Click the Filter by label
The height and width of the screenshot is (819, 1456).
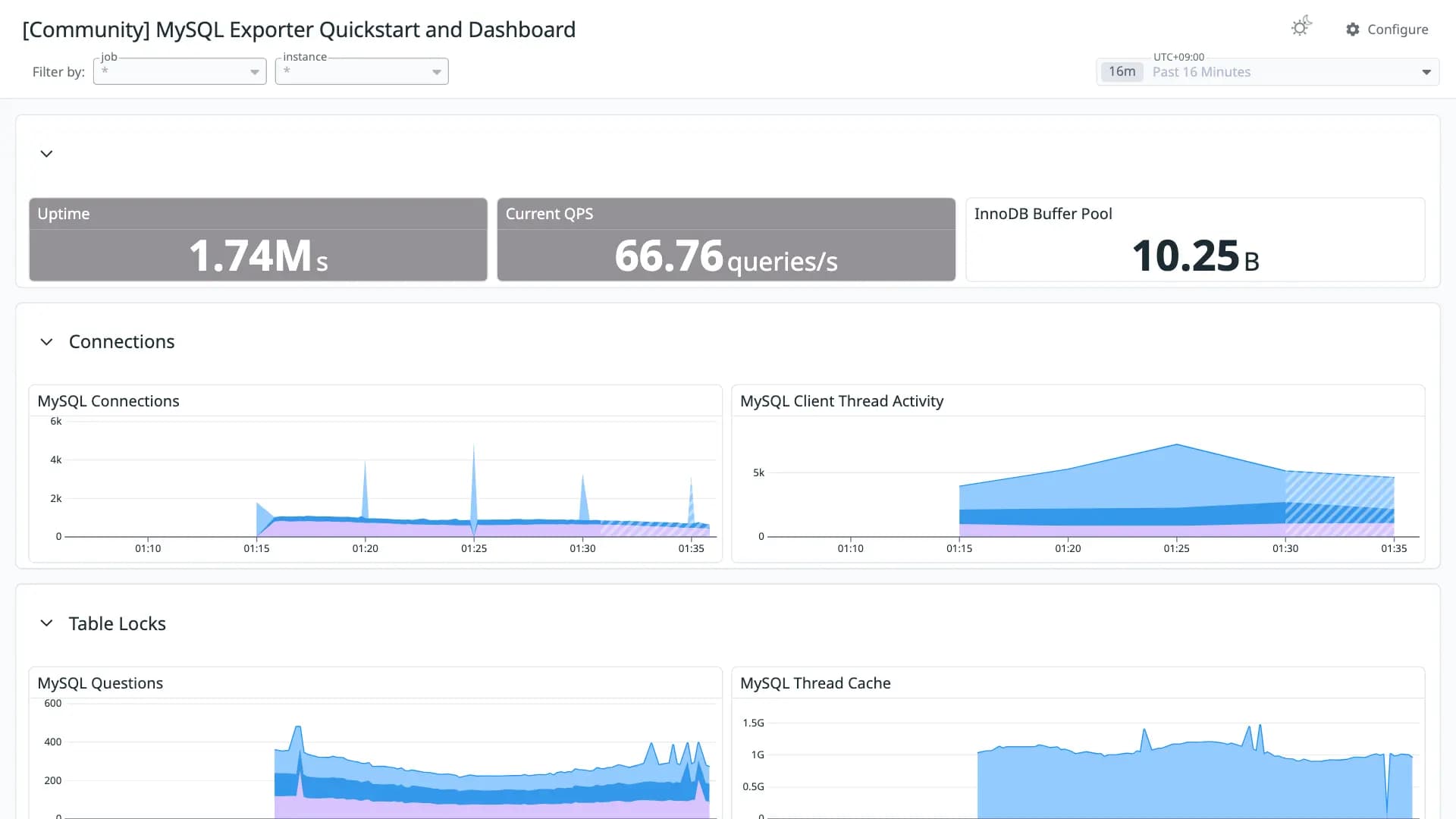pos(58,72)
